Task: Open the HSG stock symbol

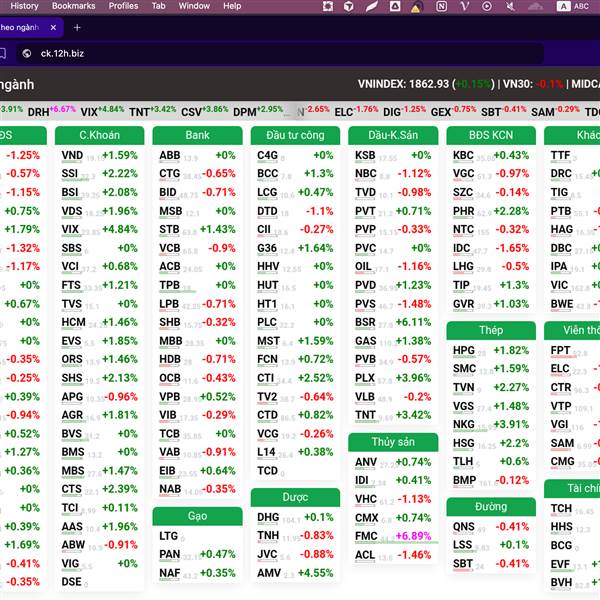Action: pos(463,443)
